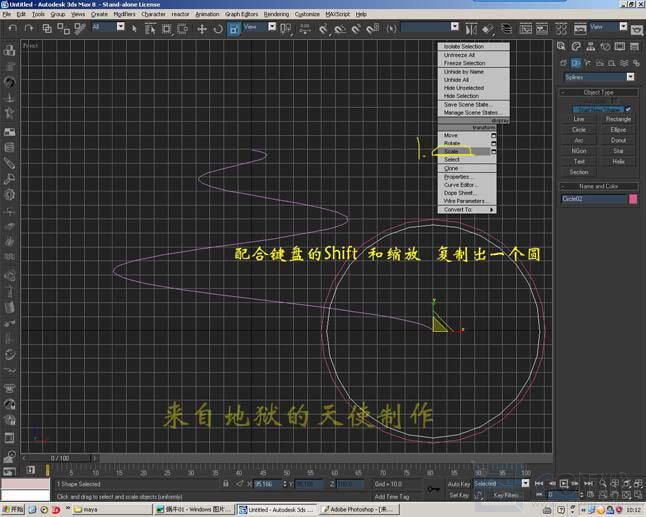Select the Select and Rotate tool
Image resolution: width=646 pixels, height=517 pixels.
tap(218, 29)
